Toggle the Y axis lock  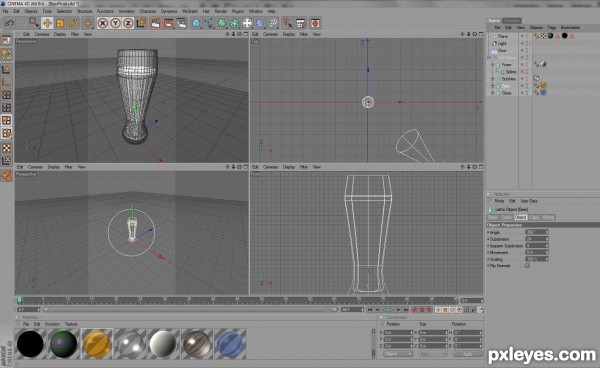point(115,23)
